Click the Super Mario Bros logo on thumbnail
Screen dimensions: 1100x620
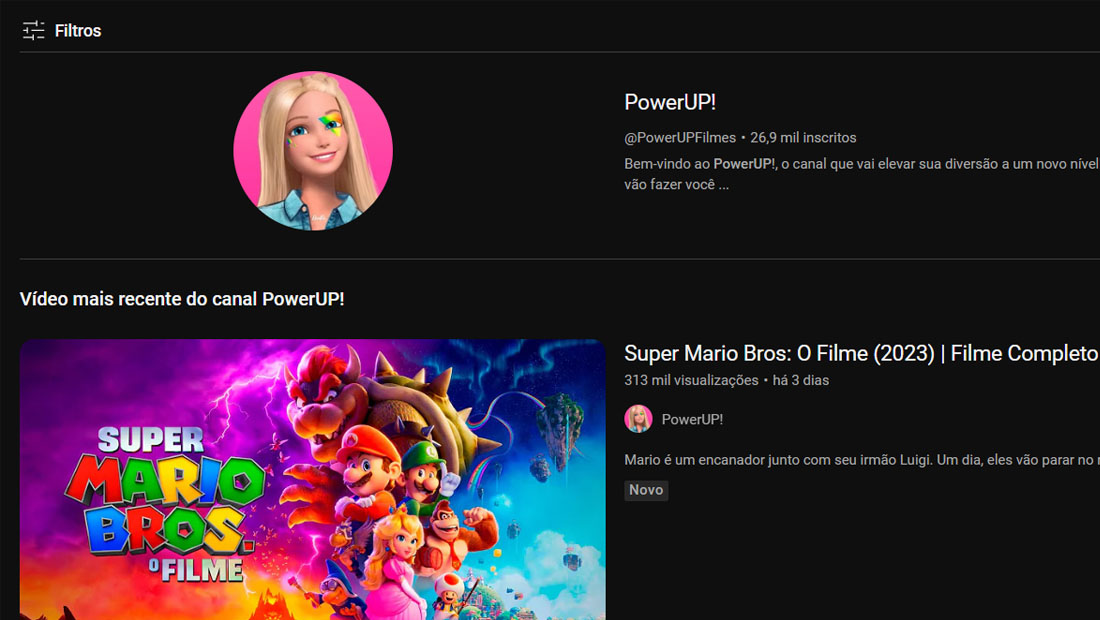point(164,504)
